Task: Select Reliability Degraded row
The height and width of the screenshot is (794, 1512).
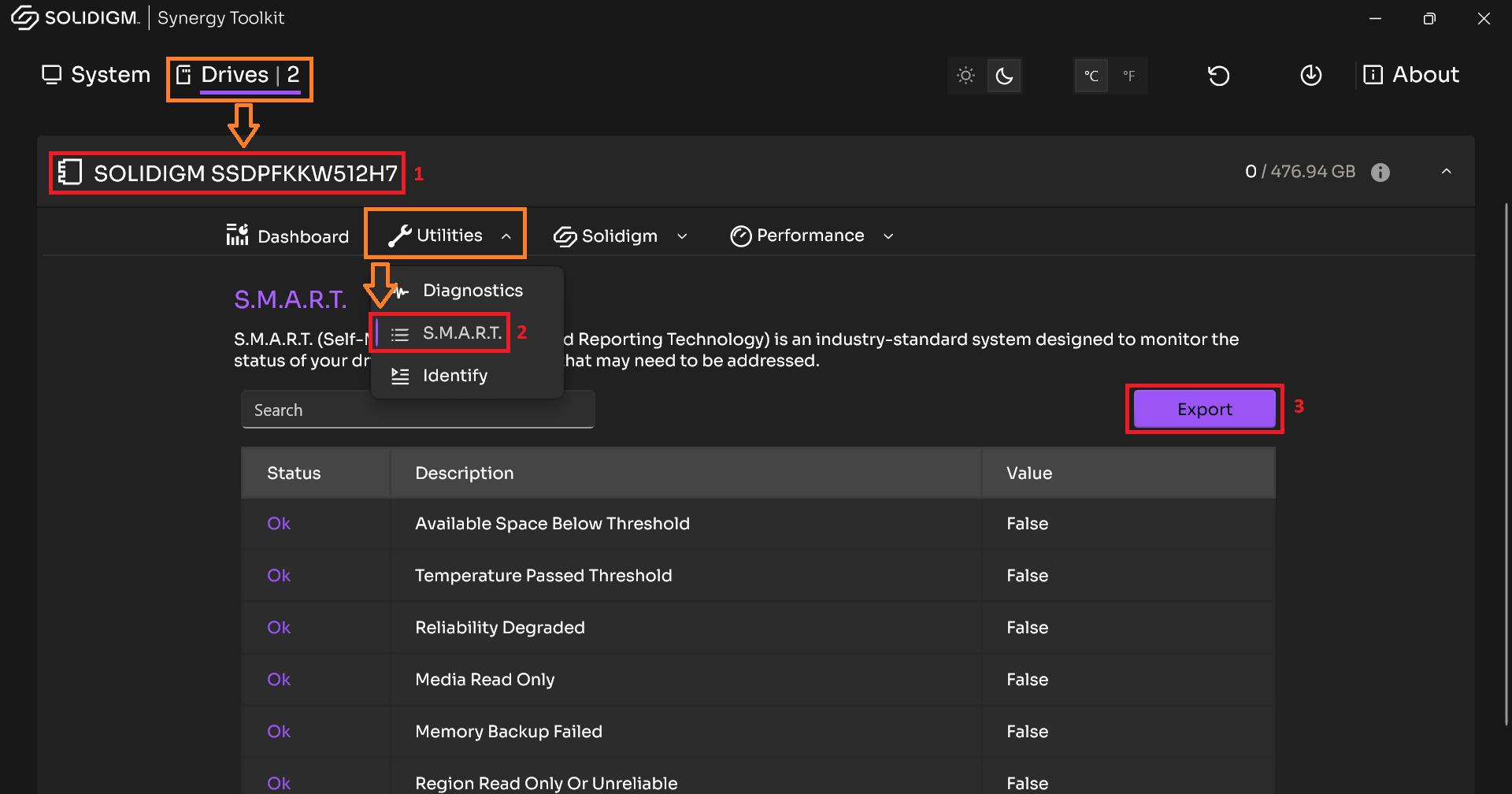Action: point(758,628)
